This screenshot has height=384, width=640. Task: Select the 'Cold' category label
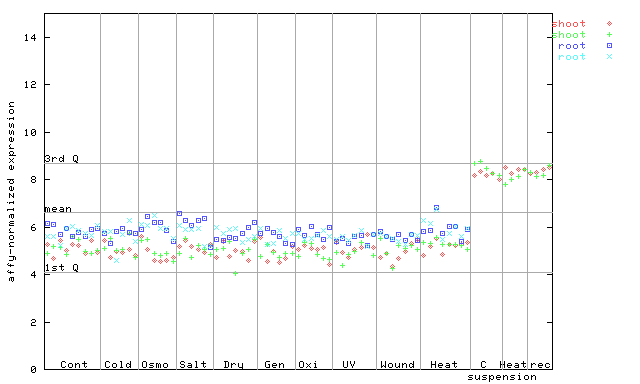pyautogui.click(x=118, y=364)
